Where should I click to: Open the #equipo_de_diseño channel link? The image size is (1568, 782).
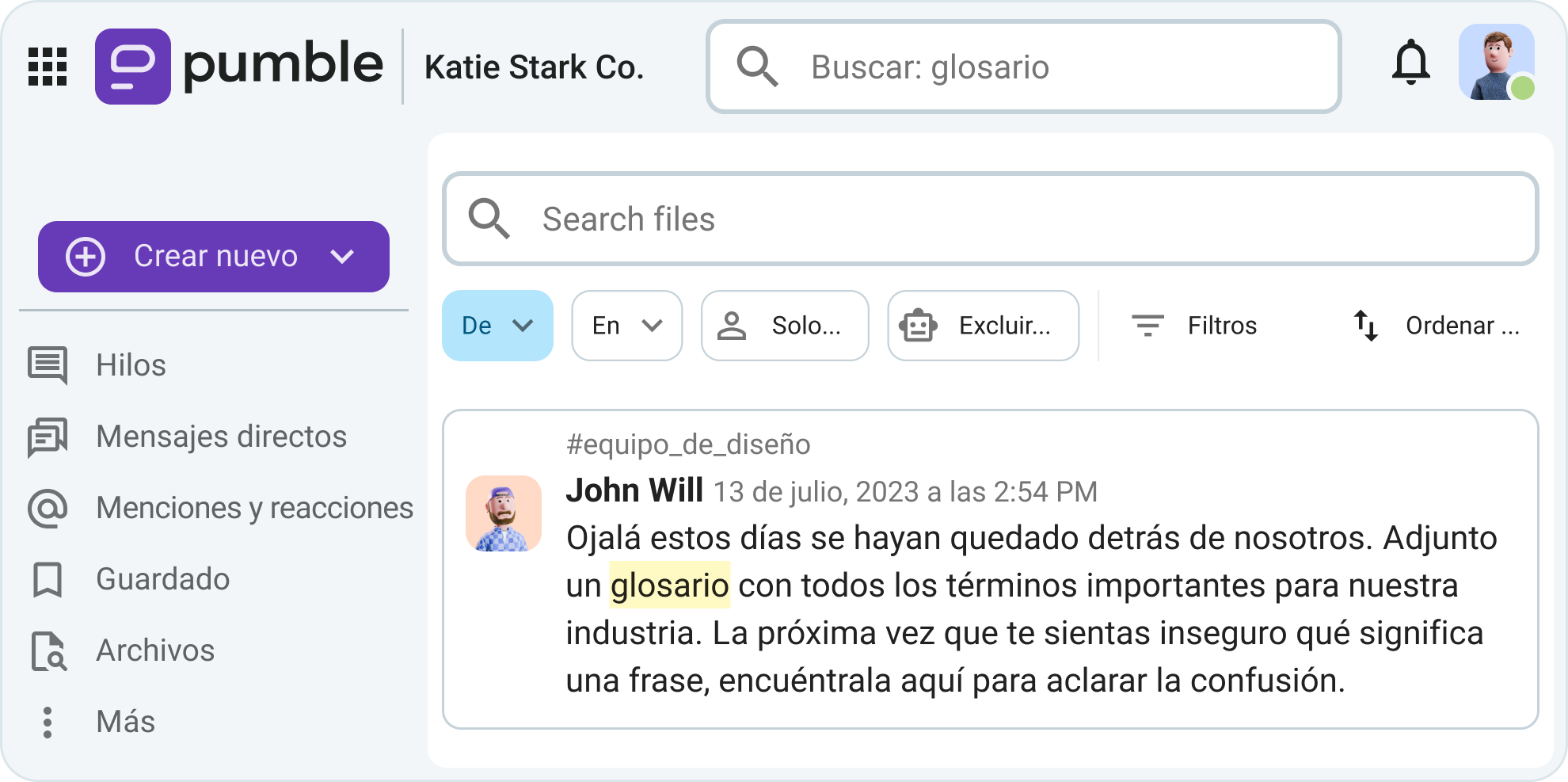point(687,444)
